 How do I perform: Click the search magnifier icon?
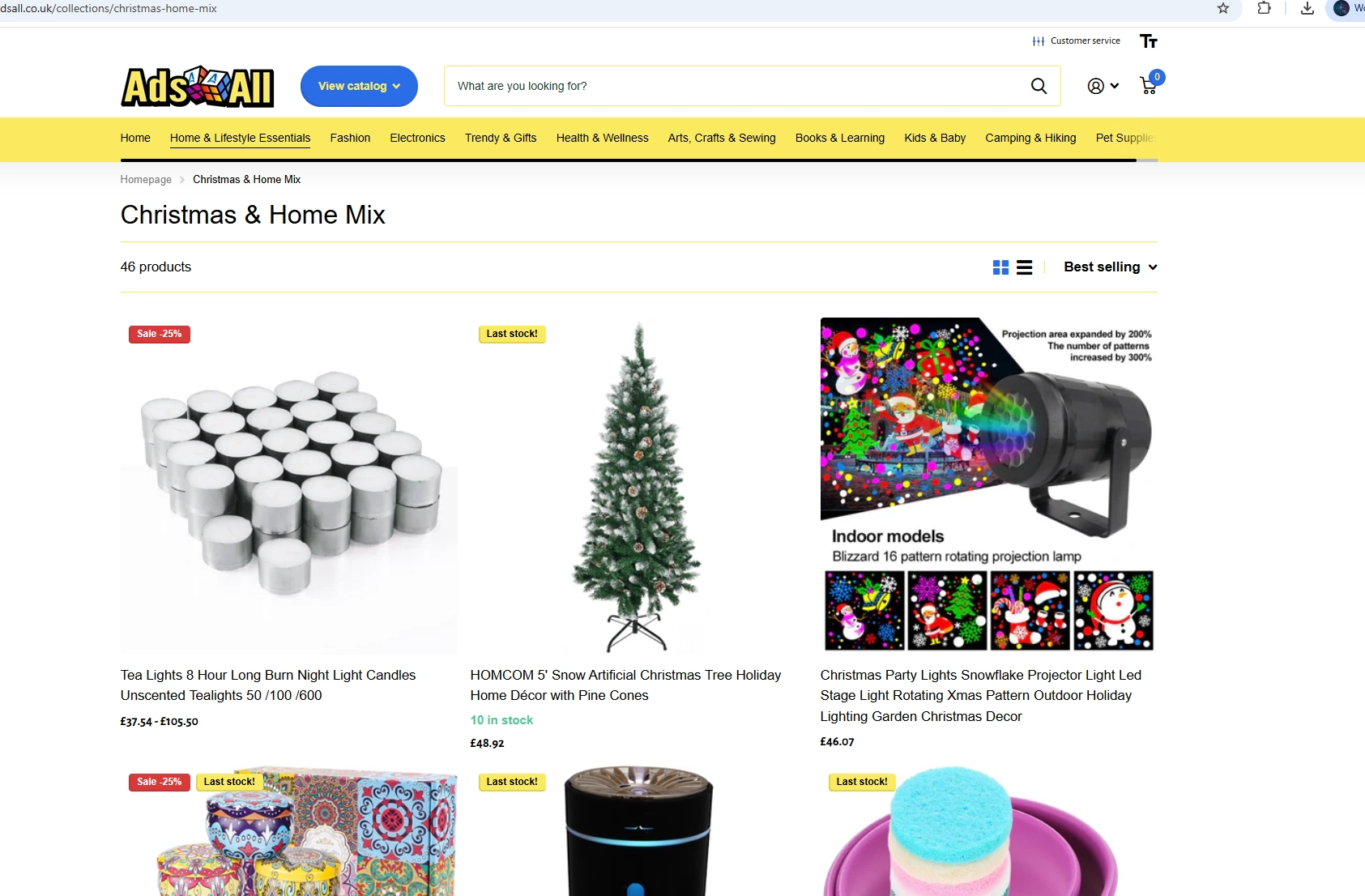pyautogui.click(x=1039, y=86)
